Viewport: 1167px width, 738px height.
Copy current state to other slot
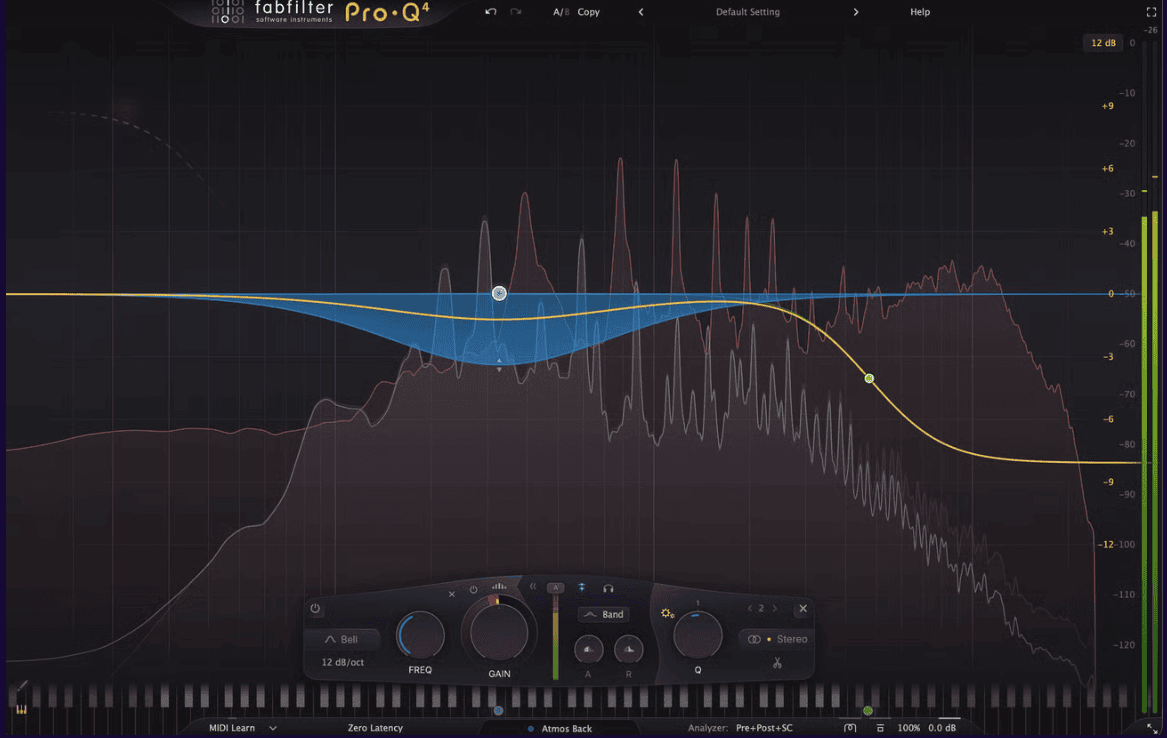click(588, 12)
